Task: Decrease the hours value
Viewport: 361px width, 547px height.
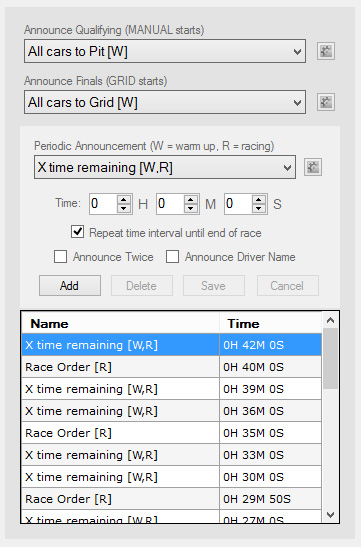Action: click(x=124, y=208)
